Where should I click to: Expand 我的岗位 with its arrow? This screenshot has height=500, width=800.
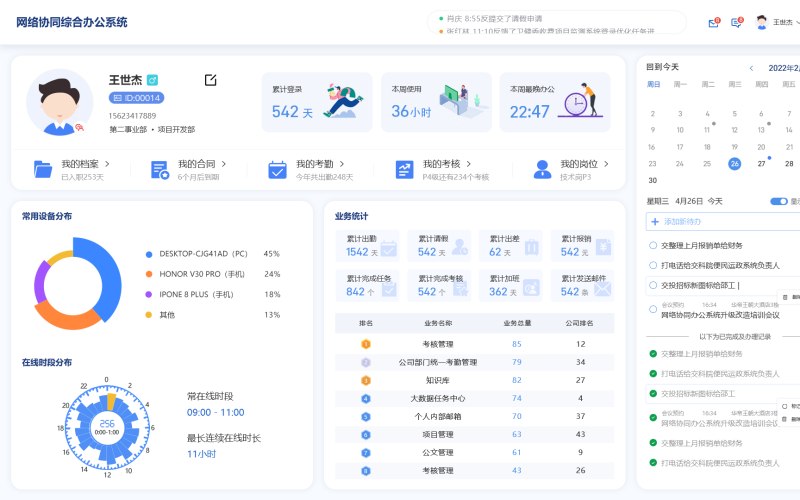606,164
